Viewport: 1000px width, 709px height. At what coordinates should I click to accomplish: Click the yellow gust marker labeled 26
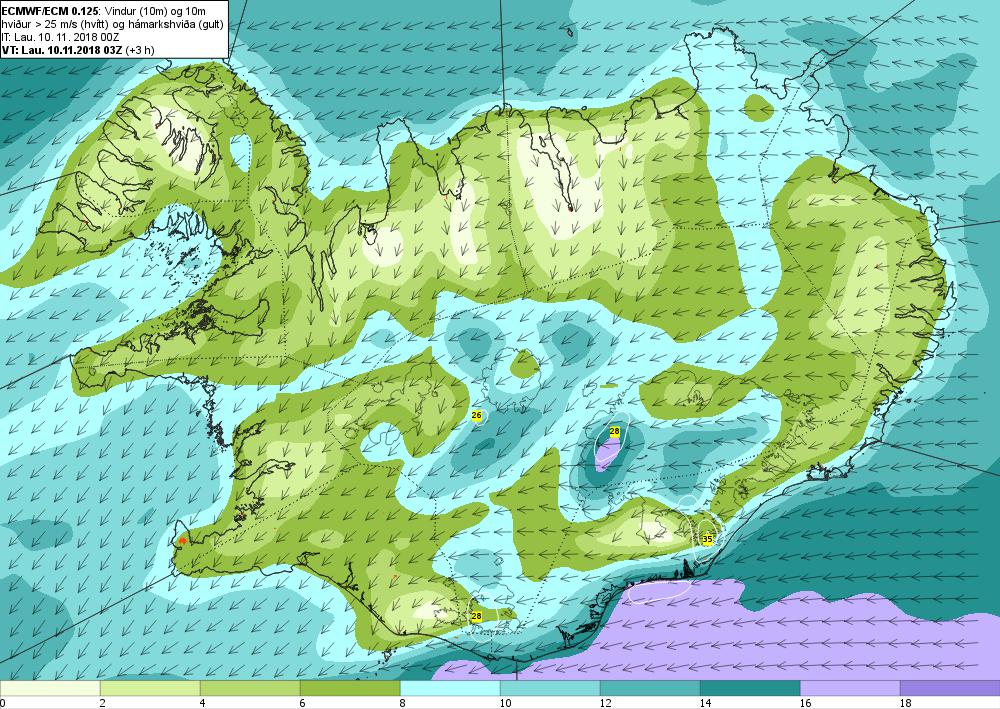coord(476,416)
